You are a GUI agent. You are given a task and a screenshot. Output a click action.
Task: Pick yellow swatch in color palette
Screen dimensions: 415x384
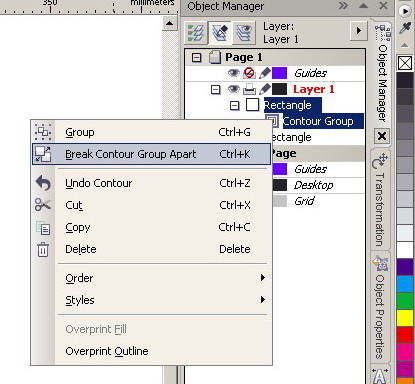[x=405, y=318]
